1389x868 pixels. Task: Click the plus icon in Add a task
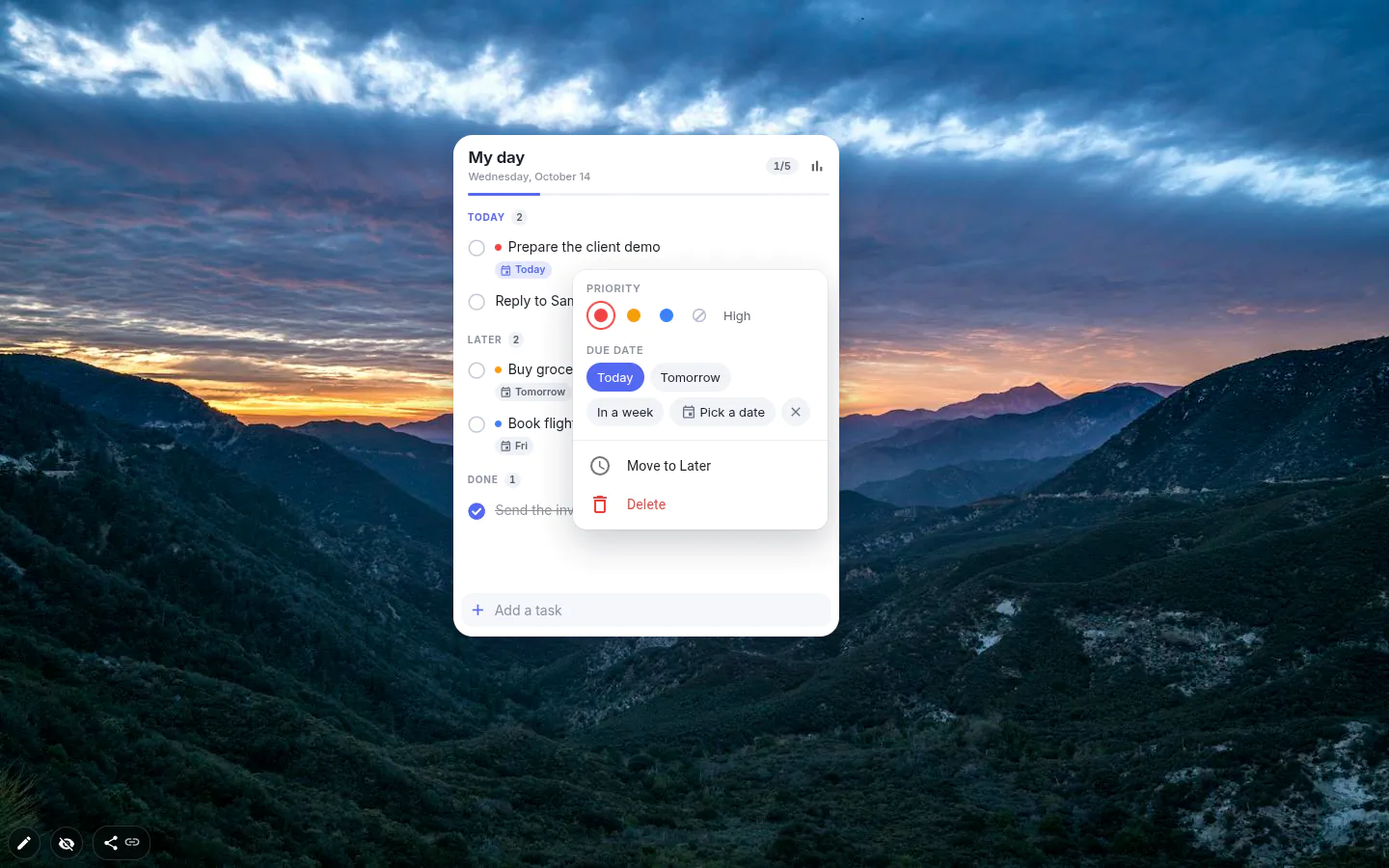pyautogui.click(x=477, y=610)
